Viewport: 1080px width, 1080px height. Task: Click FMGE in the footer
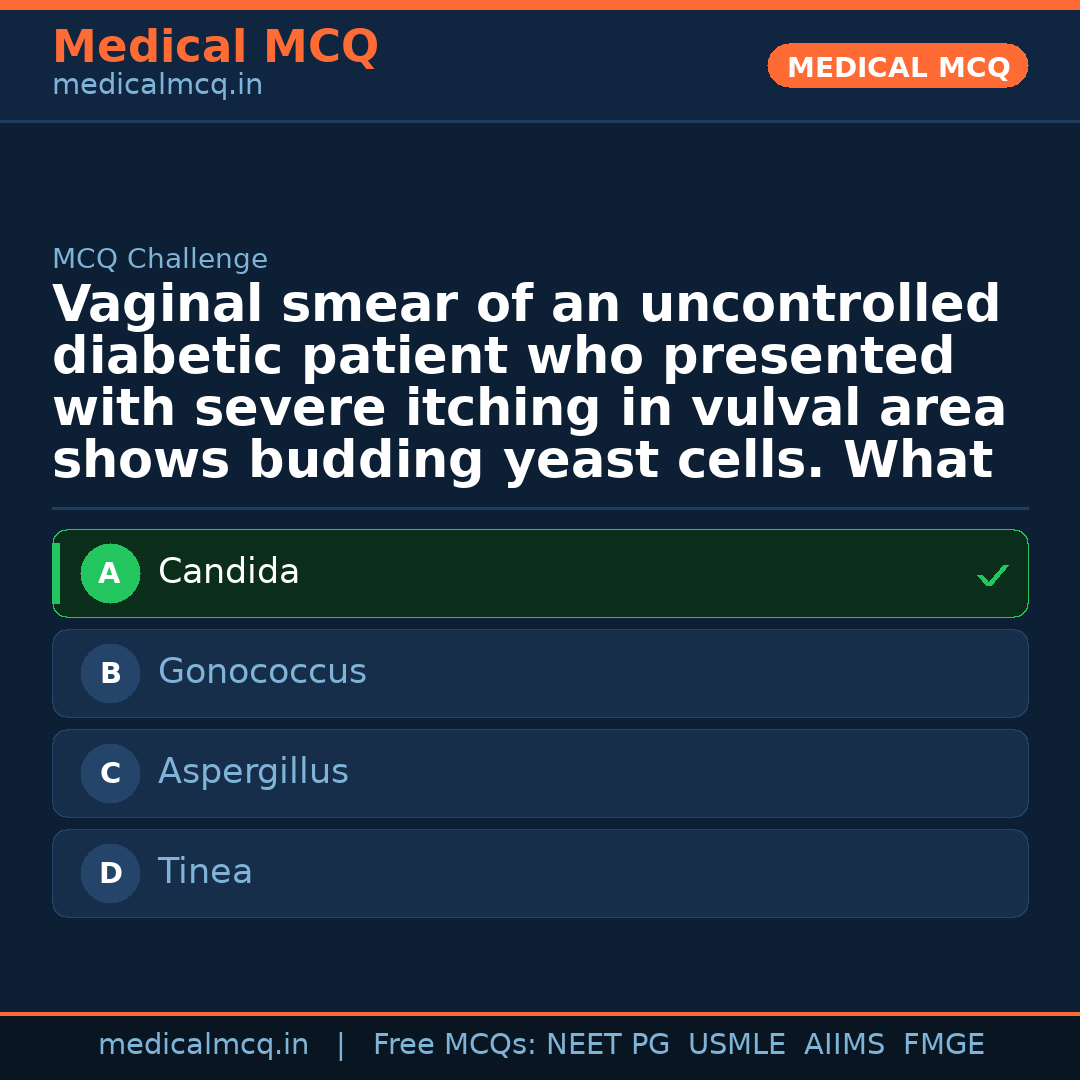click(944, 1045)
